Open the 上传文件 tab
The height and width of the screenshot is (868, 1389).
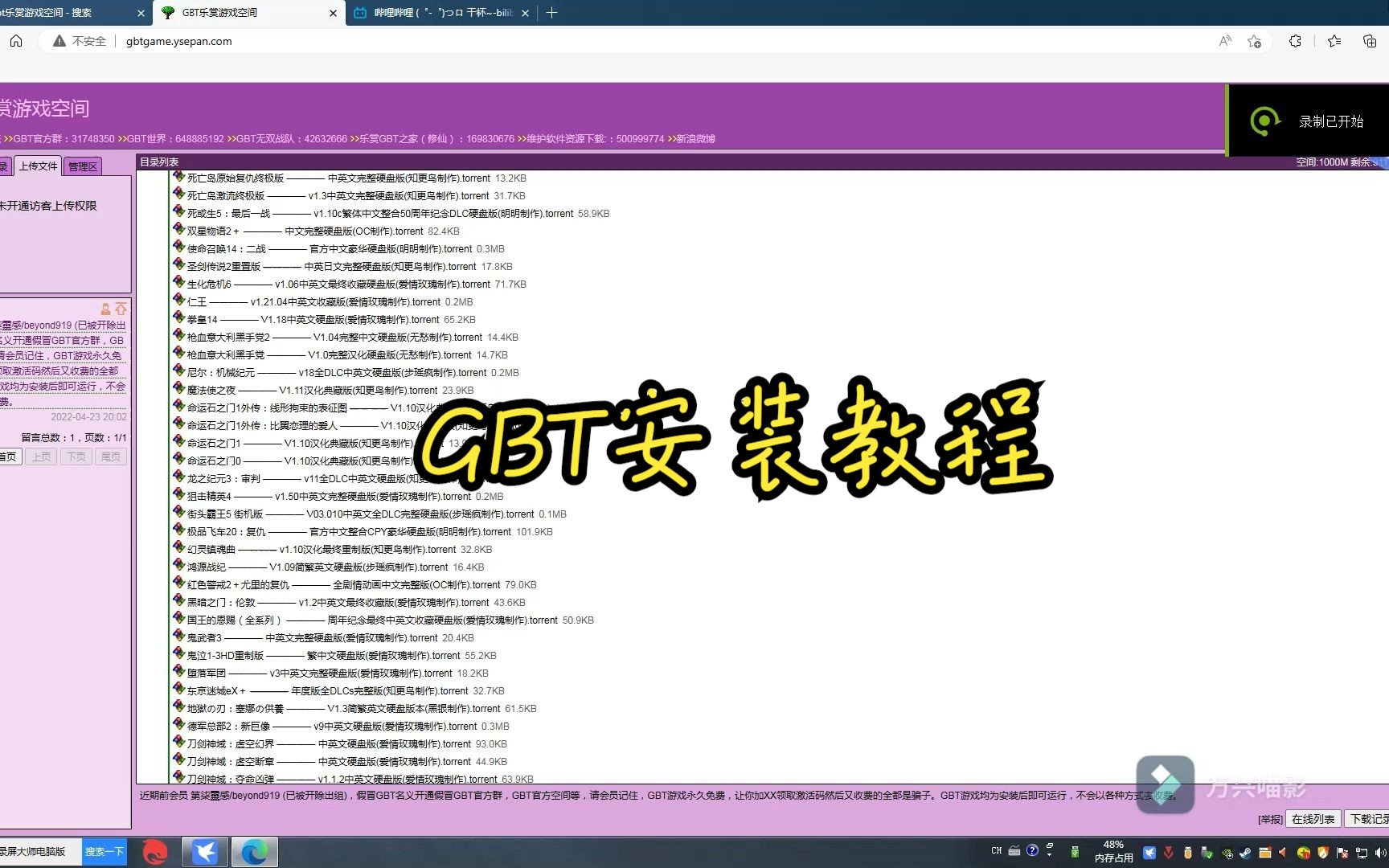[x=39, y=166]
